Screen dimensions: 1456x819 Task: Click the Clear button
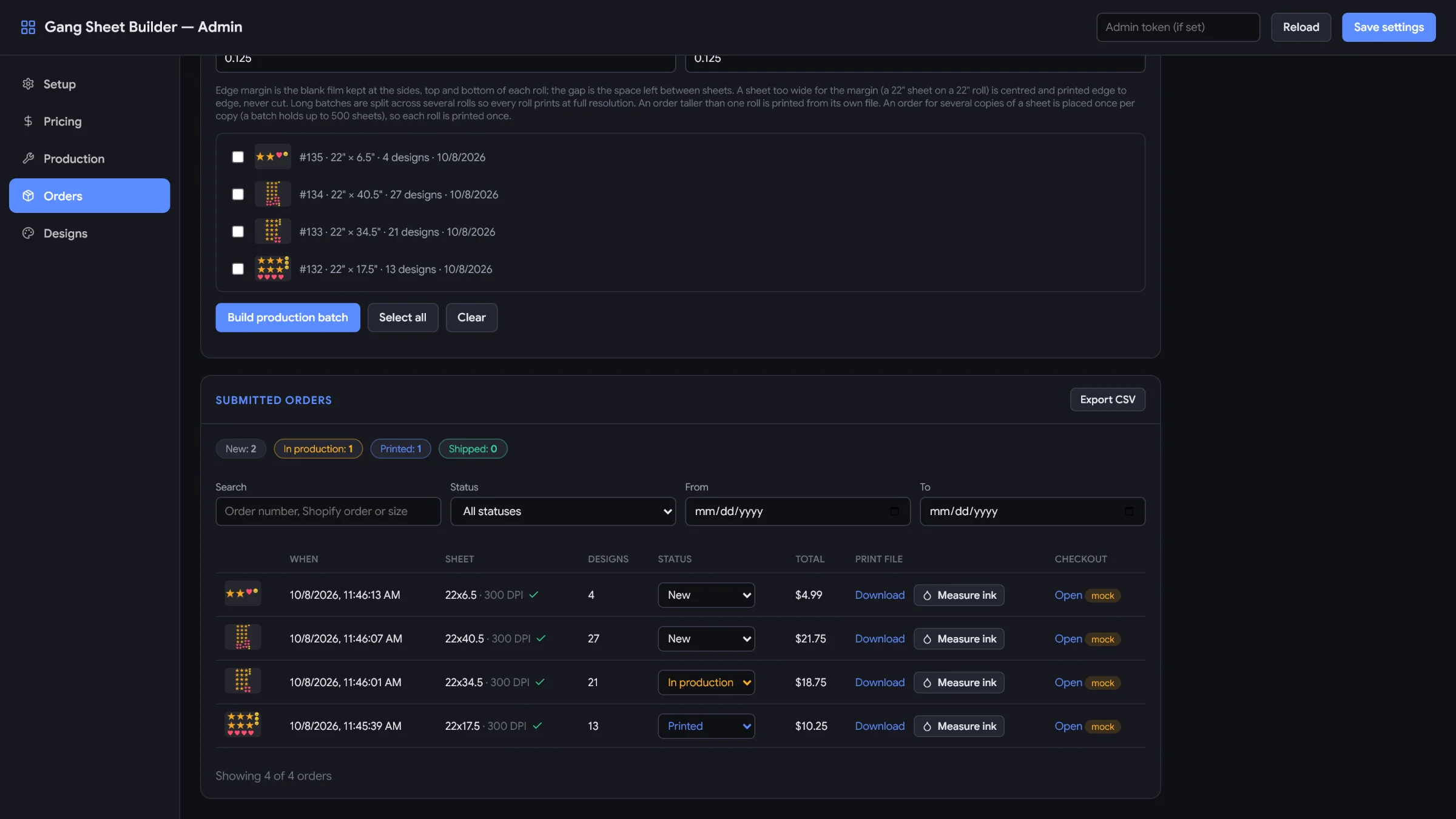[x=471, y=317]
